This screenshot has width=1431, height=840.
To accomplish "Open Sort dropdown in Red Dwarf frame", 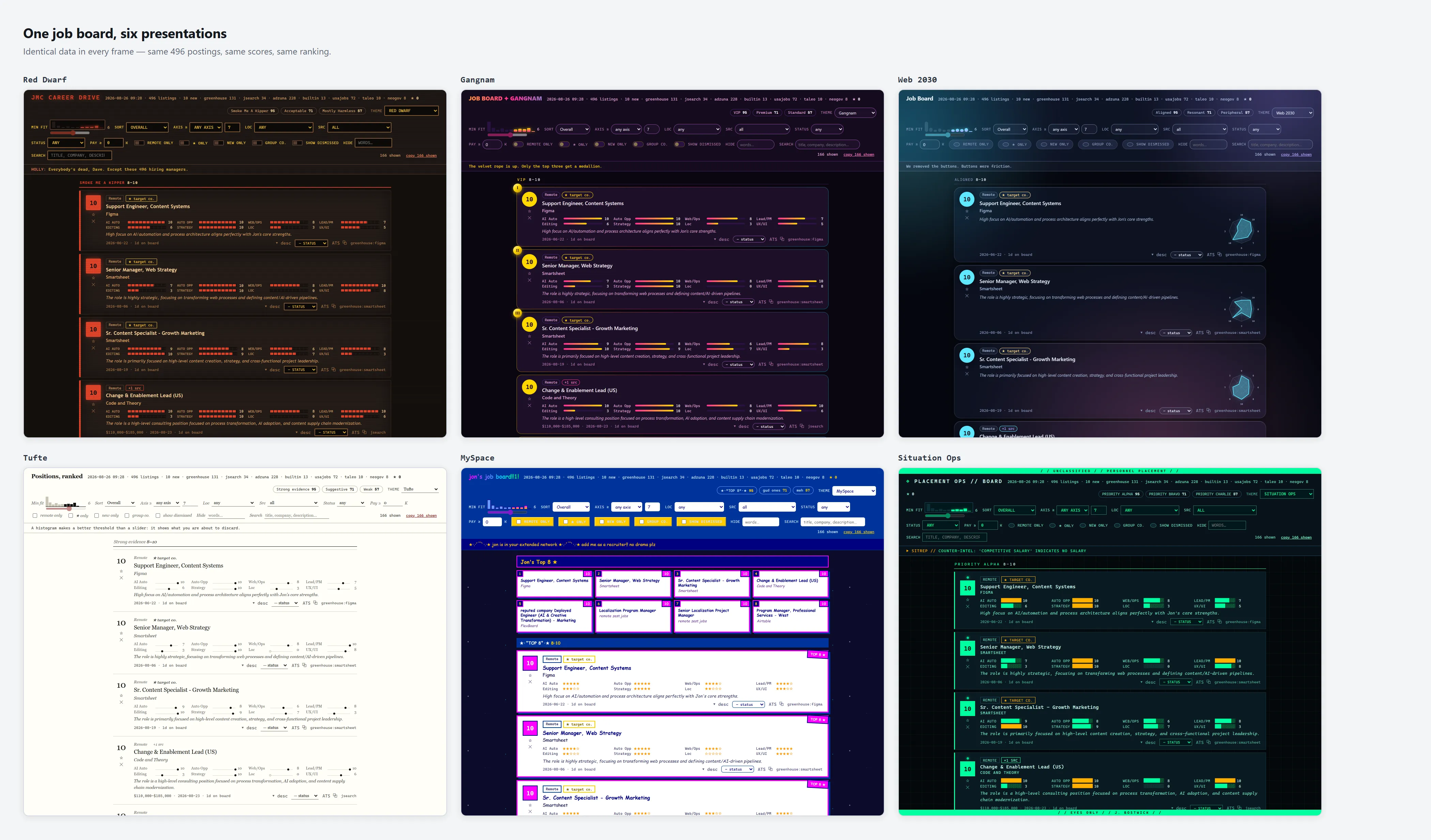I will pyautogui.click(x=147, y=127).
